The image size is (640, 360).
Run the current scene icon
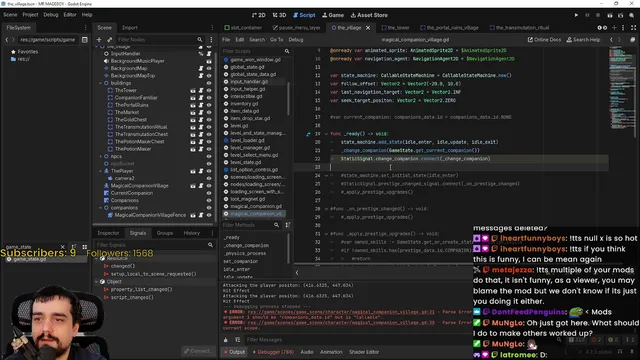[x=609, y=15]
